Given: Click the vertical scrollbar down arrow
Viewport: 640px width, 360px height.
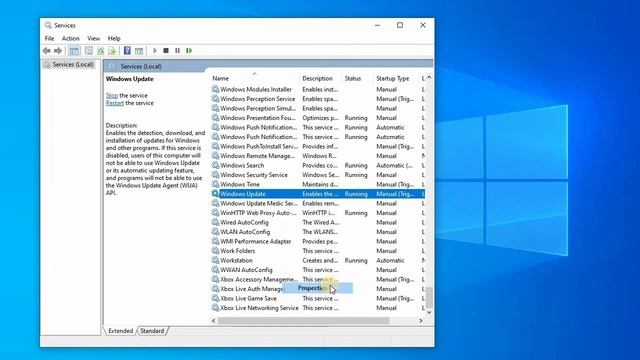Looking at the screenshot, I should (429, 312).
